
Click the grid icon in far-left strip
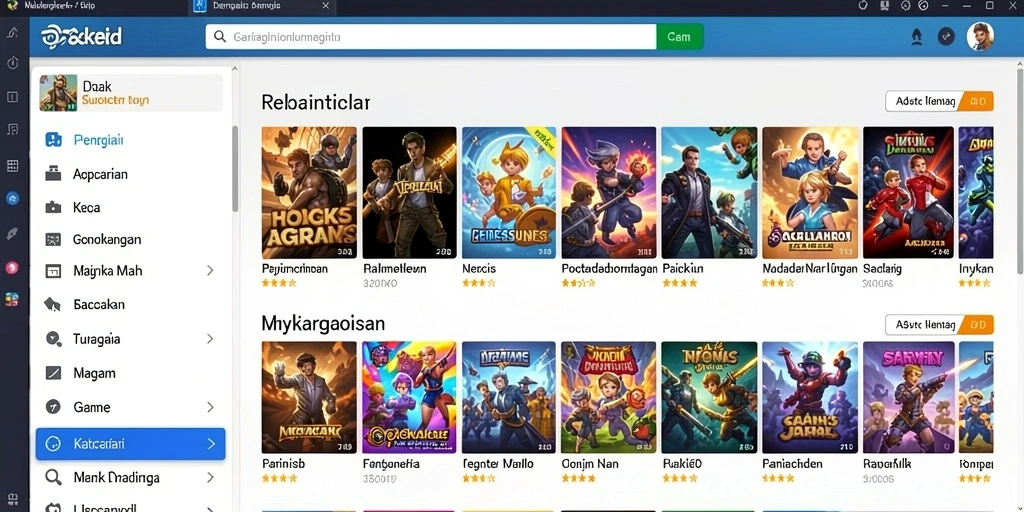12,165
